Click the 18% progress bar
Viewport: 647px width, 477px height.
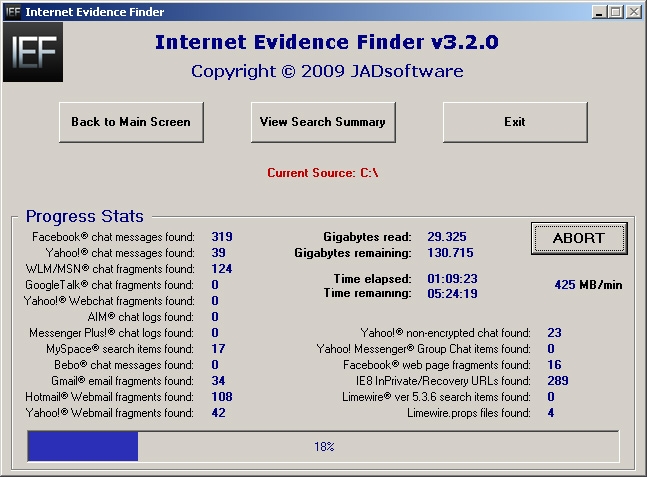pos(323,446)
